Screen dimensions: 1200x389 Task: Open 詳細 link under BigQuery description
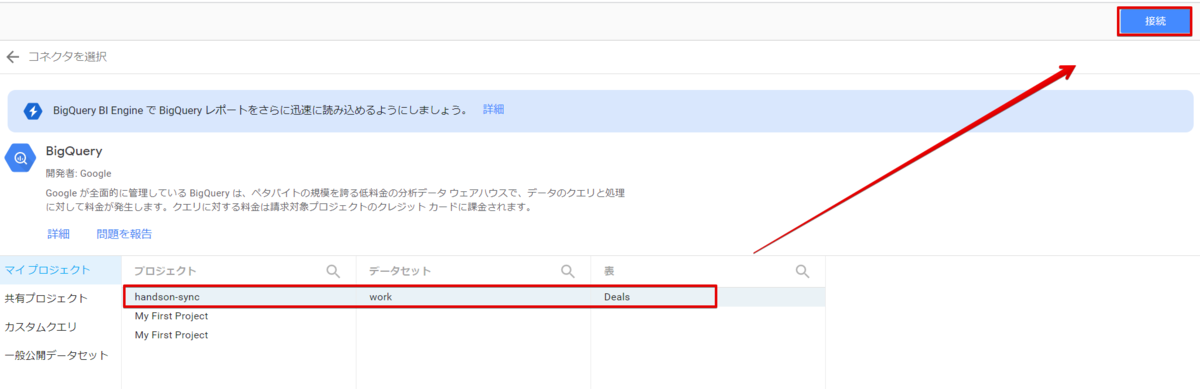[58, 234]
